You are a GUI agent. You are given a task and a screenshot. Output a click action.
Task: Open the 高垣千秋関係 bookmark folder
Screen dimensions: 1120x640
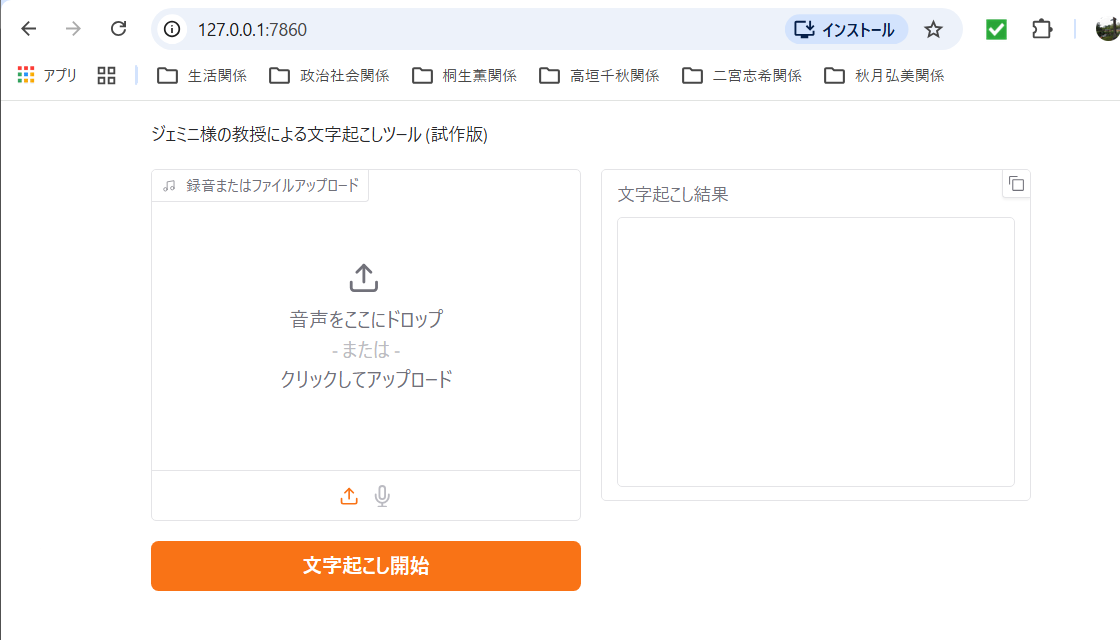click(x=600, y=76)
